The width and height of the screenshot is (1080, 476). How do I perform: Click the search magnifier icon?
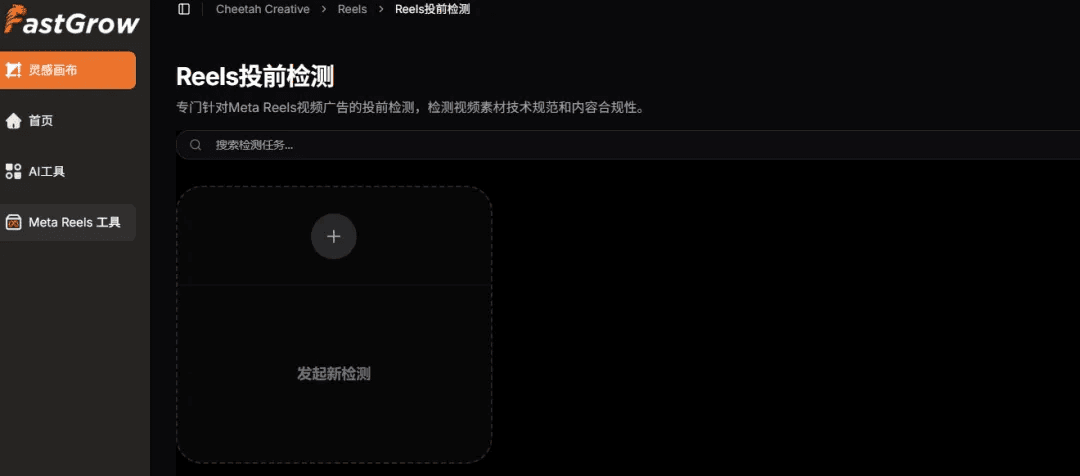tap(196, 145)
